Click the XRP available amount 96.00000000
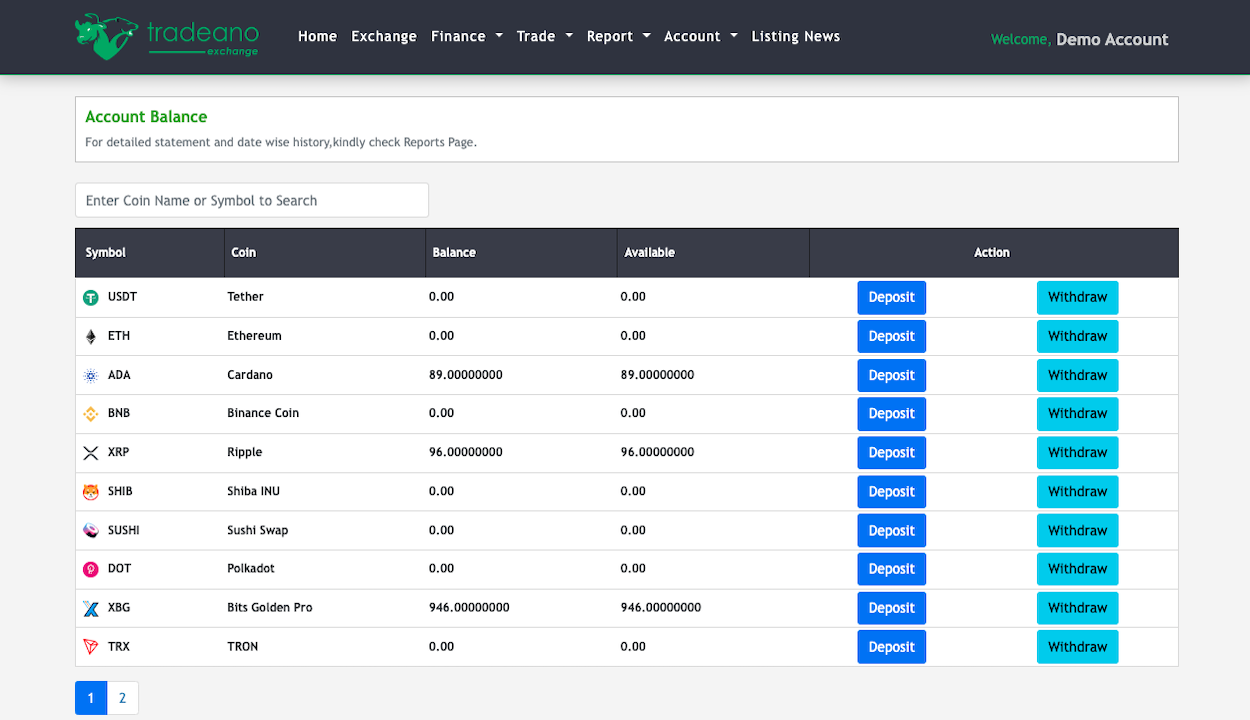This screenshot has width=1250, height=720. 657,452
